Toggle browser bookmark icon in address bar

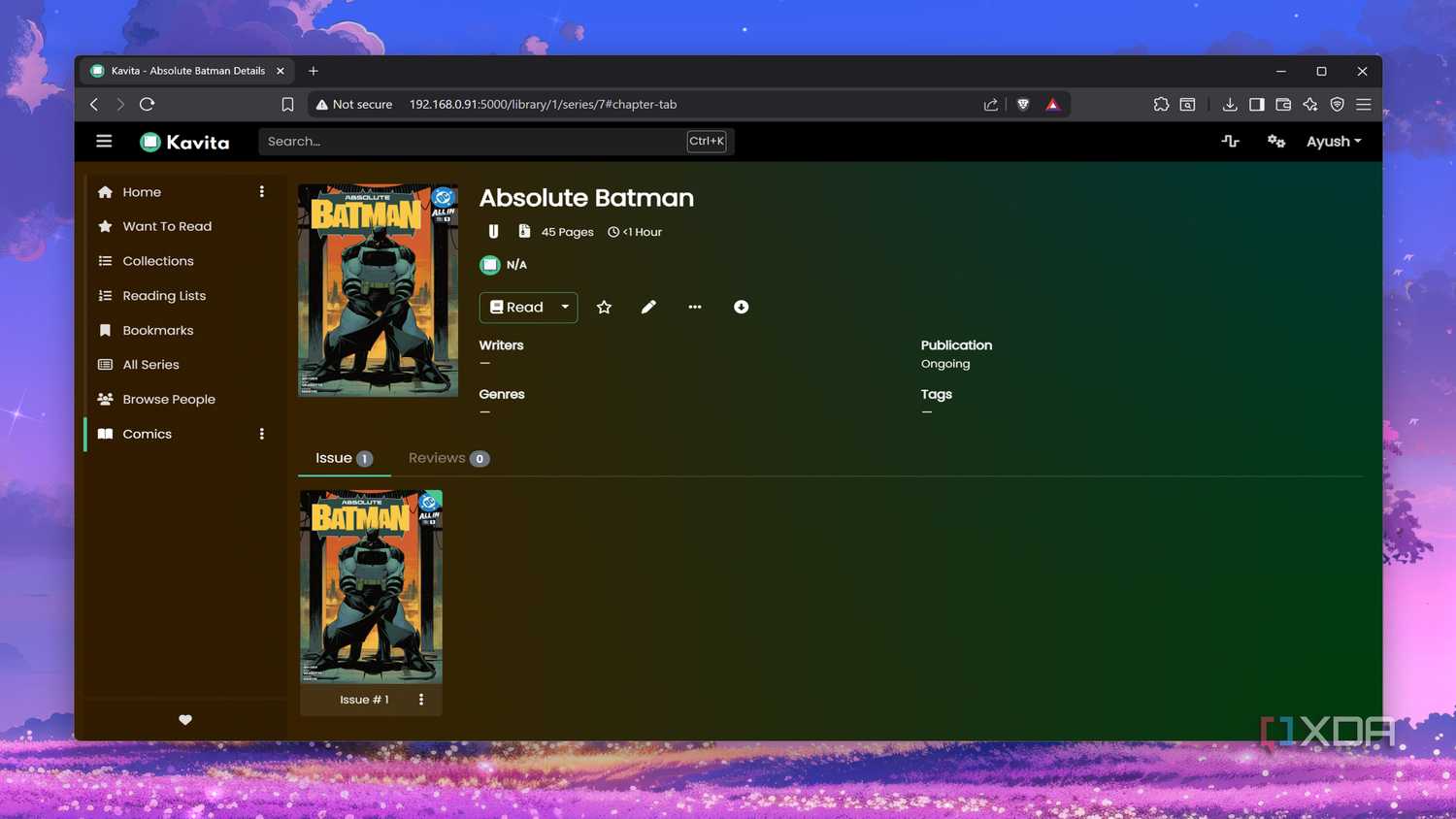tap(287, 105)
